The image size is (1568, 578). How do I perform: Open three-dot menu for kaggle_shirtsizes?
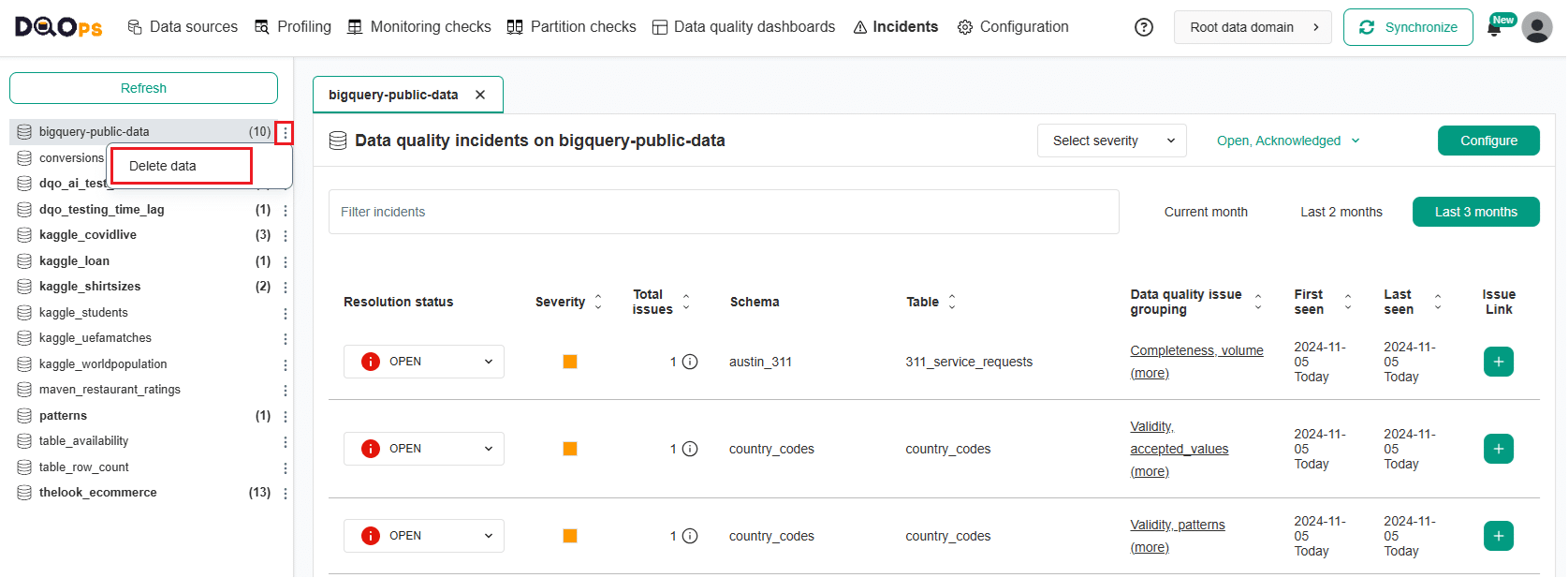point(286,287)
